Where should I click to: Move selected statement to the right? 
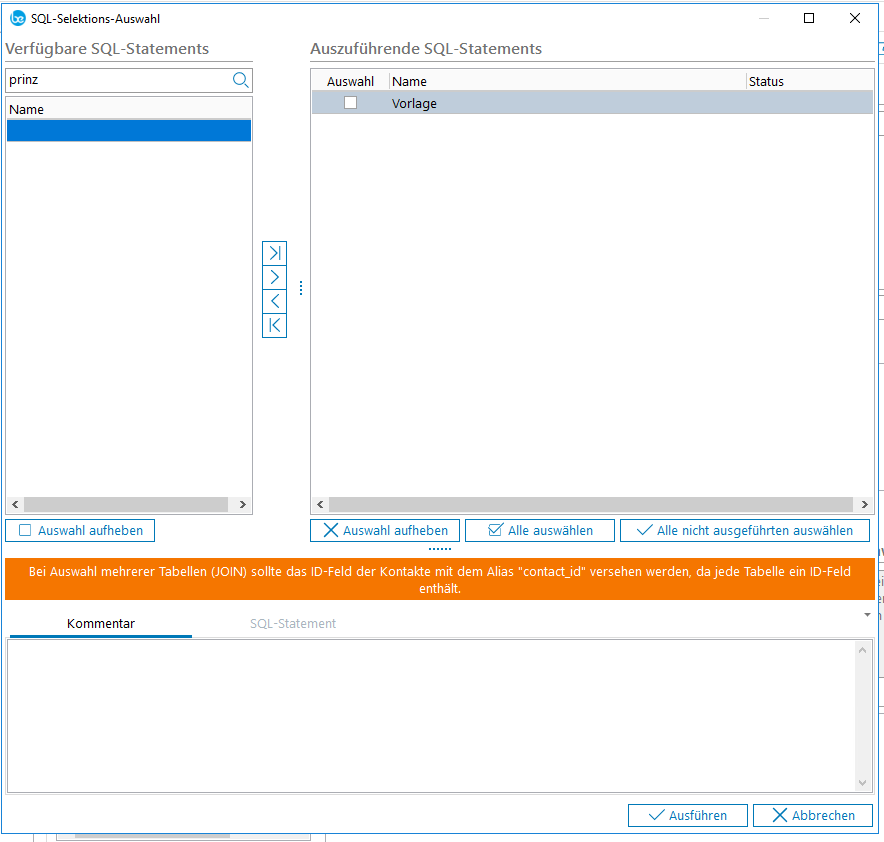274,277
